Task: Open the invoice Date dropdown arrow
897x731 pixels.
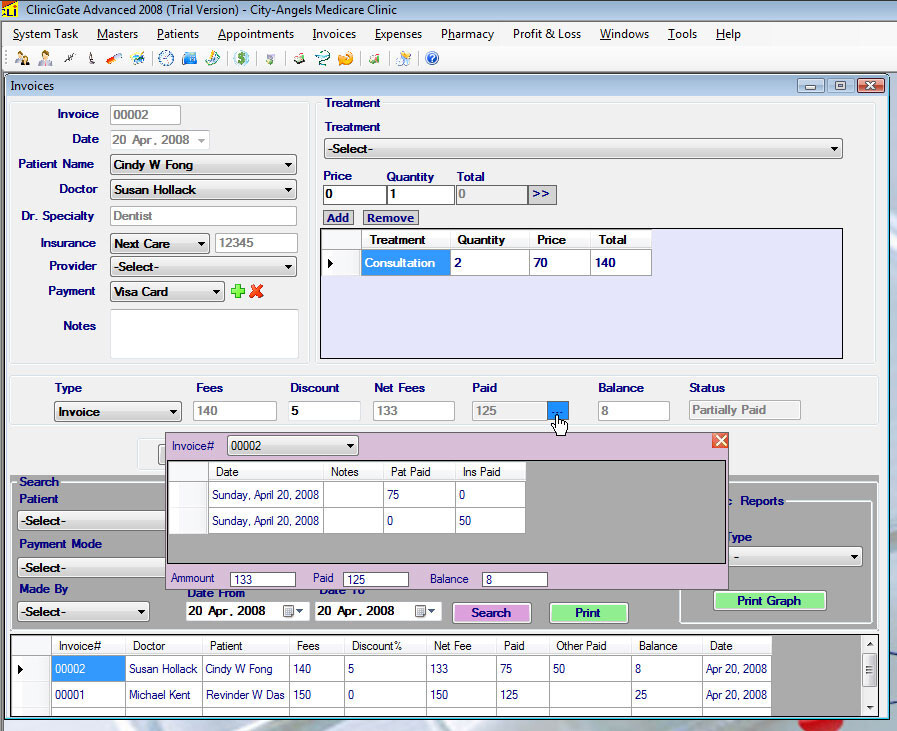Action: [201, 140]
